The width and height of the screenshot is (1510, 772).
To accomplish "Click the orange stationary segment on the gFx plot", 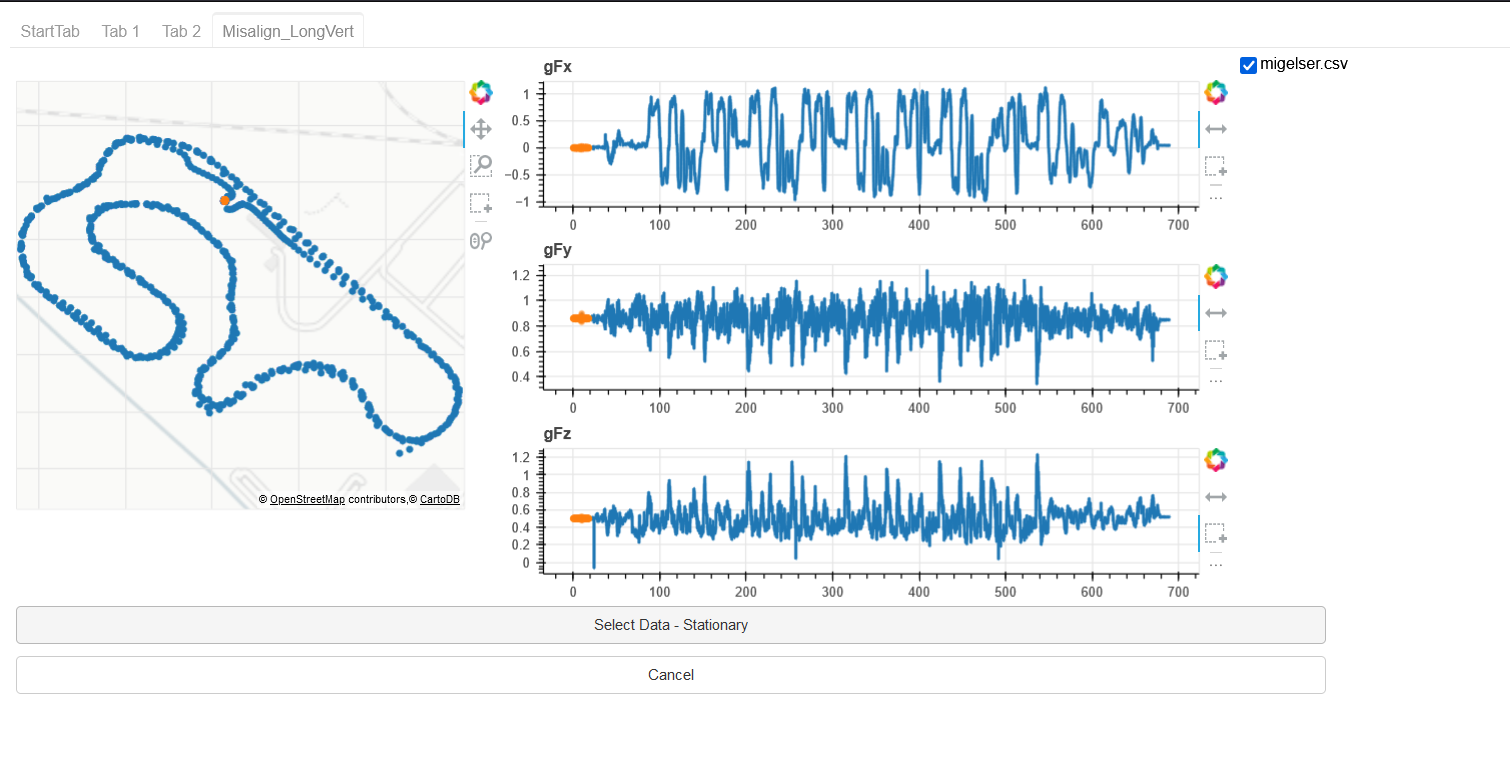I will (x=580, y=148).
